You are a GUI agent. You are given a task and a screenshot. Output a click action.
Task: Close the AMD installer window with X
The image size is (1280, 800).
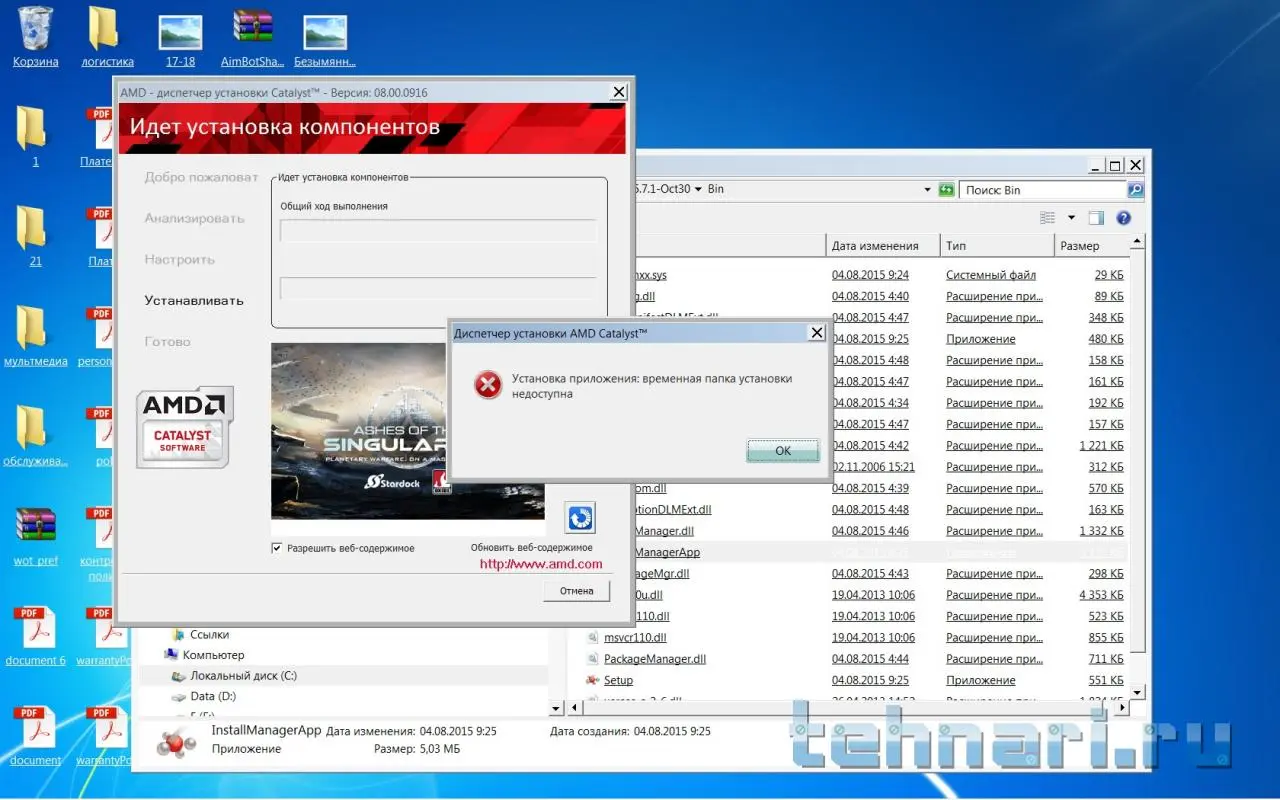click(x=619, y=91)
